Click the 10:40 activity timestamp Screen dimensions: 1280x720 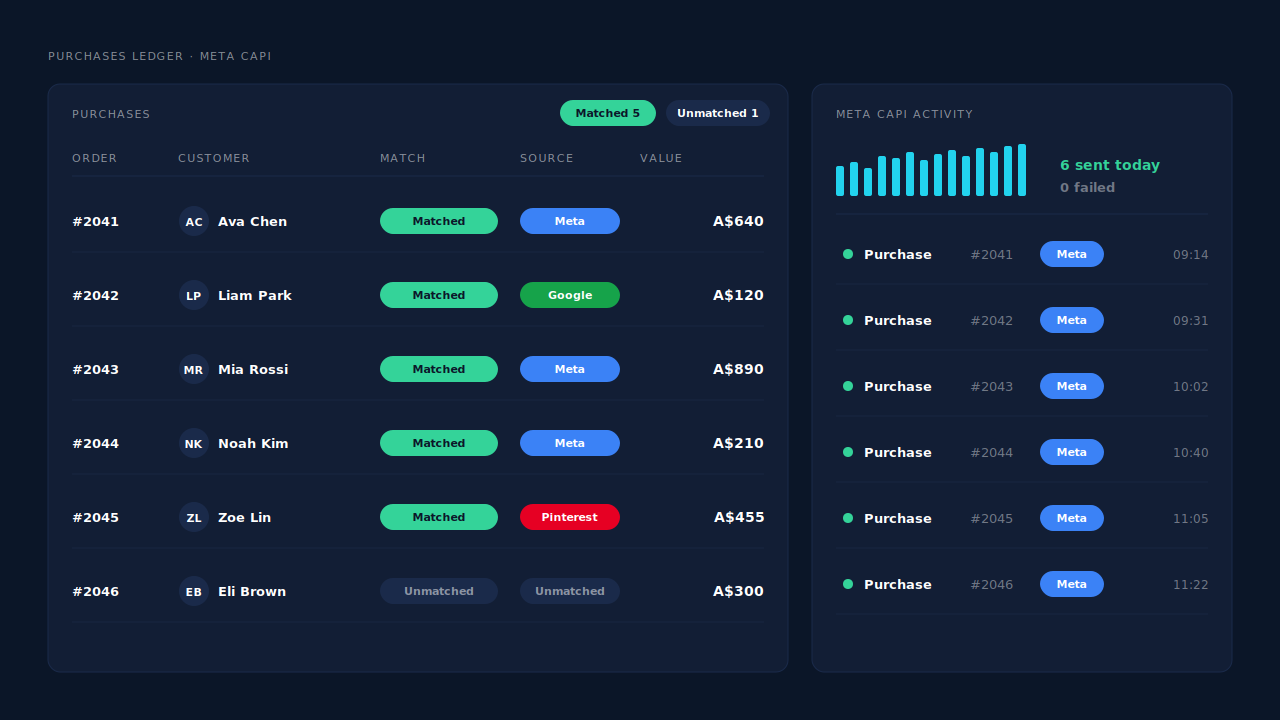click(x=1190, y=452)
